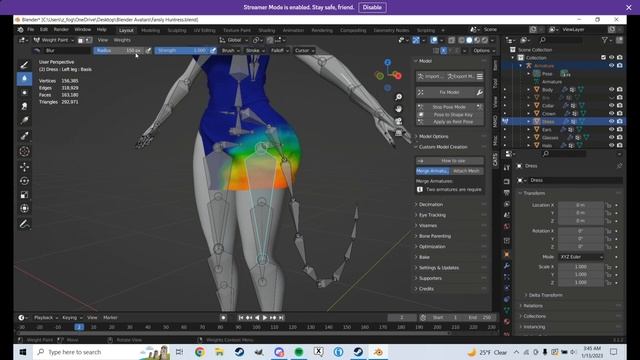This screenshot has height=360, width=640.
Task: Toggle the camera view icon in viewport
Action: (x=398, y=121)
